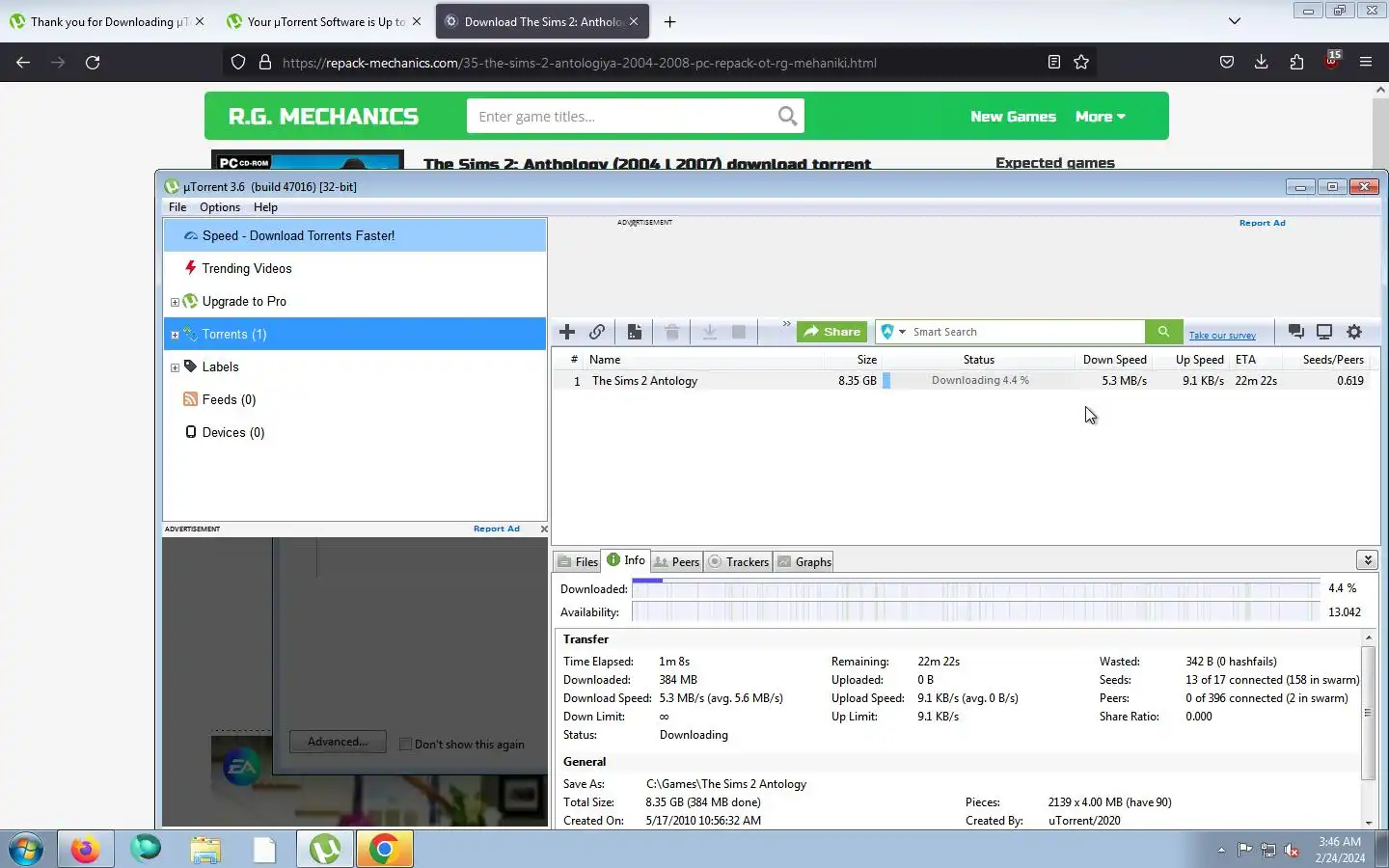
Task: Click the Create New Torrent icon
Action: coord(635,332)
